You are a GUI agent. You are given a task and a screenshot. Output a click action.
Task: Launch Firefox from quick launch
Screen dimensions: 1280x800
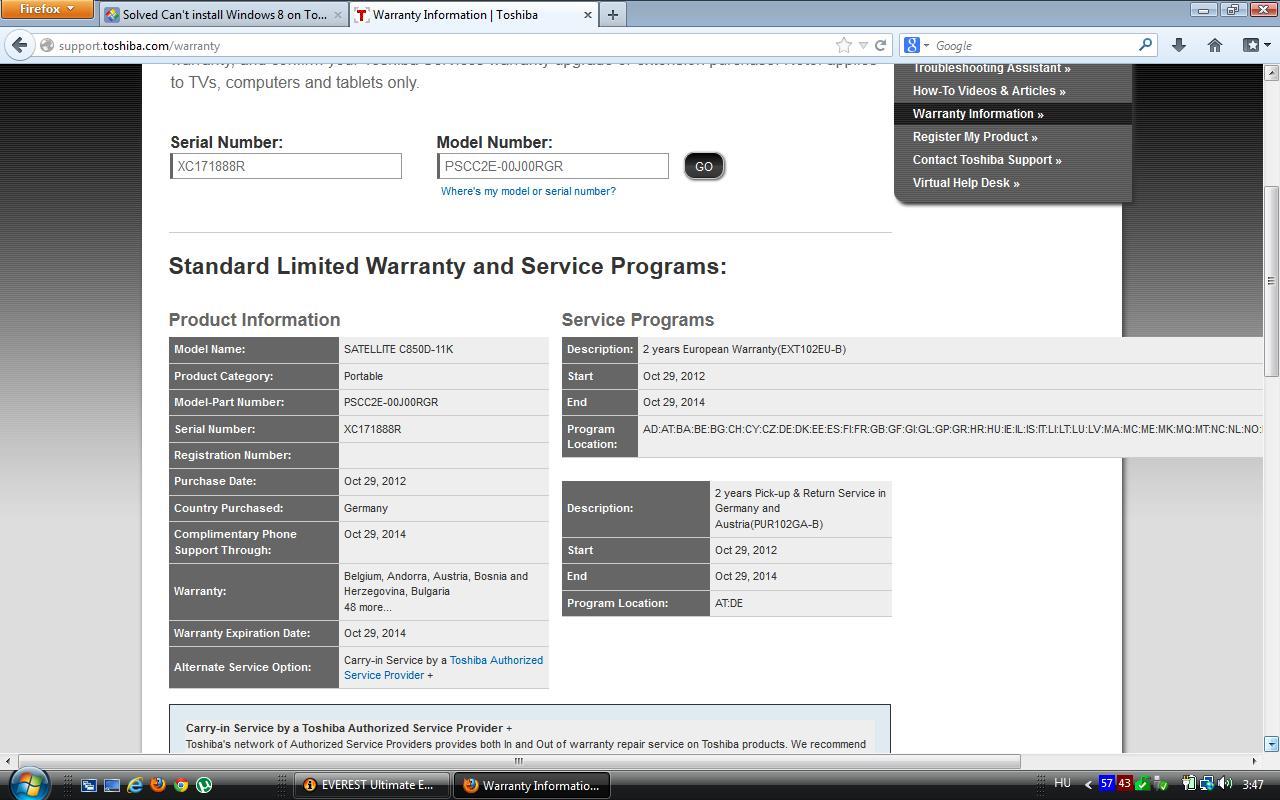click(158, 785)
